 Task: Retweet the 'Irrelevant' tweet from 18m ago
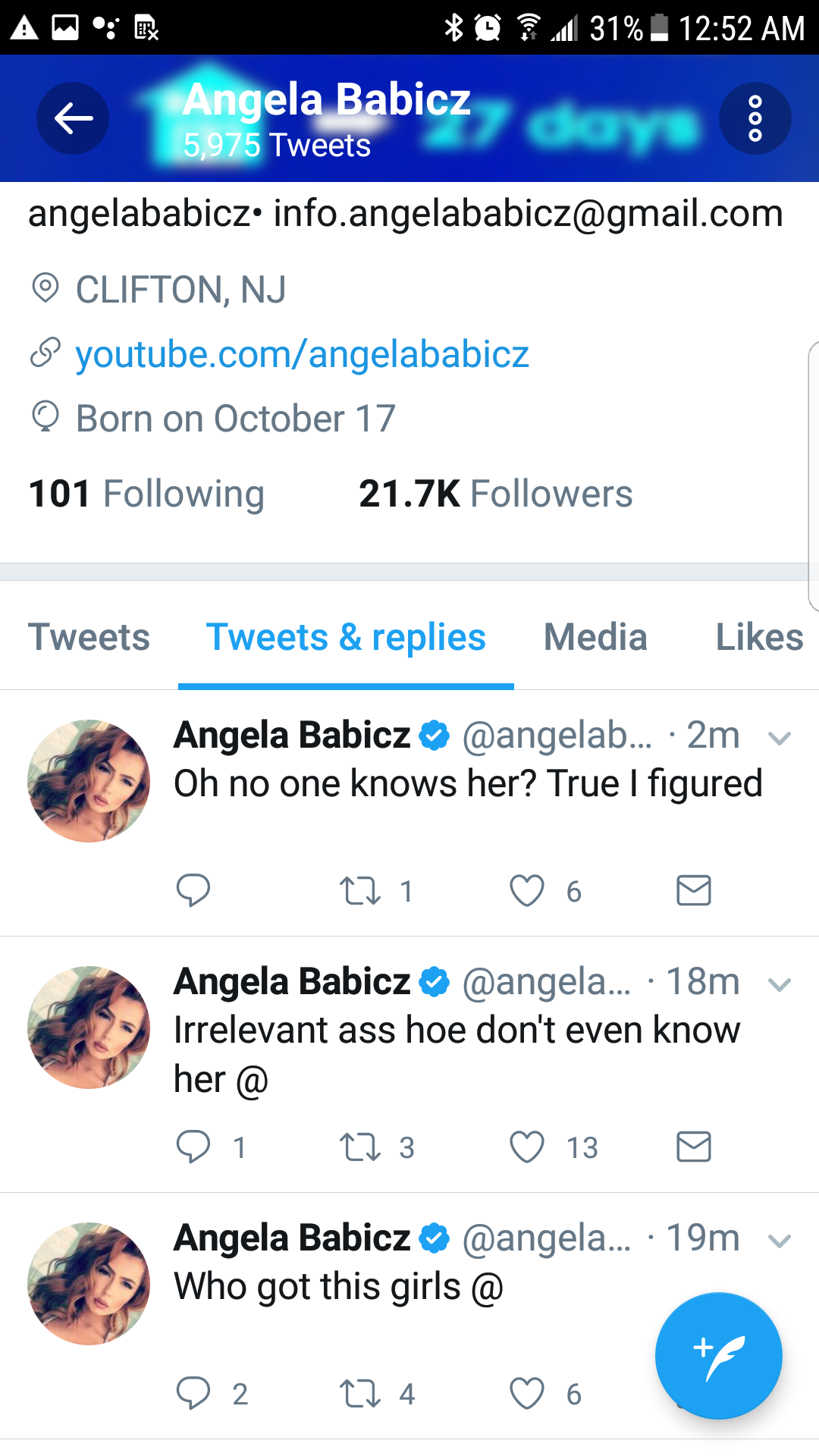(360, 1147)
